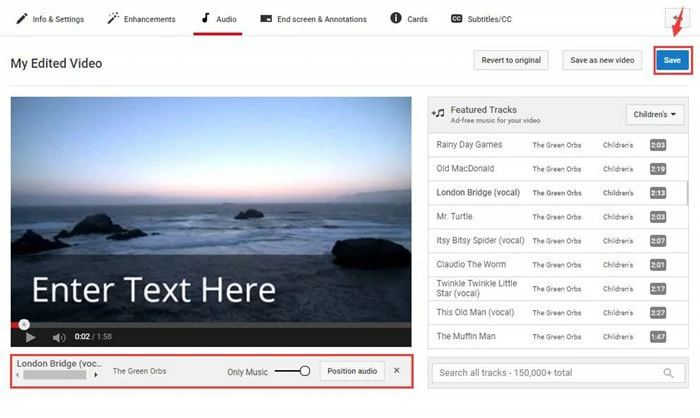The width and height of the screenshot is (700, 418).
Task: Play the video preview
Action: [x=30, y=337]
